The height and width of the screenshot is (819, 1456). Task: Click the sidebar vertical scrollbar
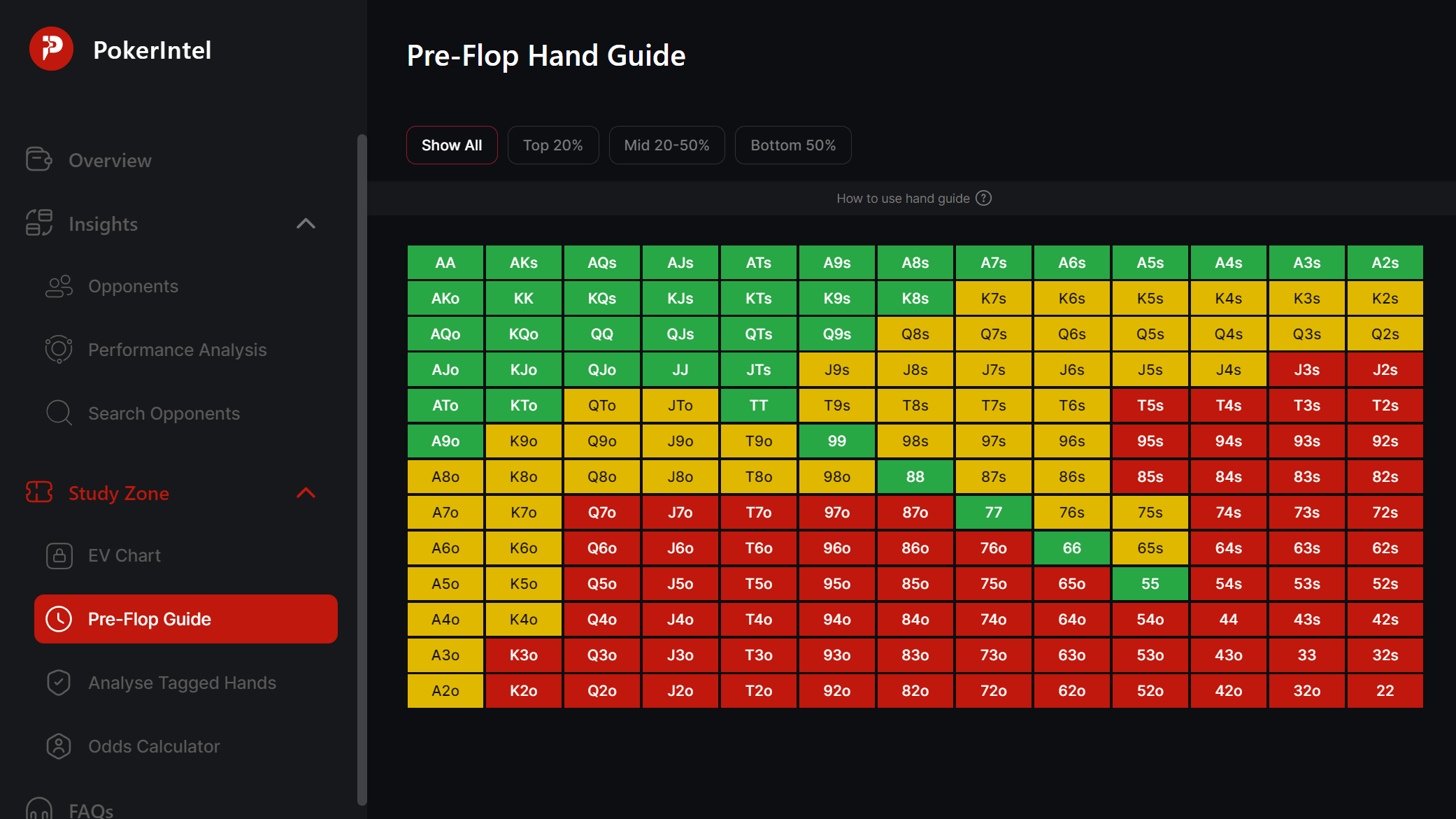(362, 469)
